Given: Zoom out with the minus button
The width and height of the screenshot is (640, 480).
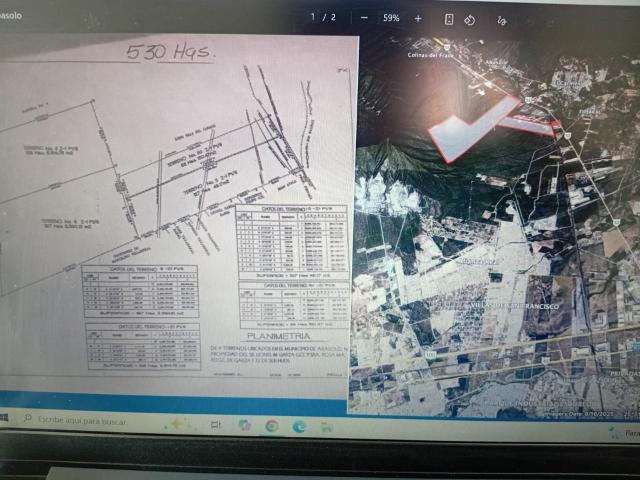Looking at the screenshot, I should pos(364,18).
